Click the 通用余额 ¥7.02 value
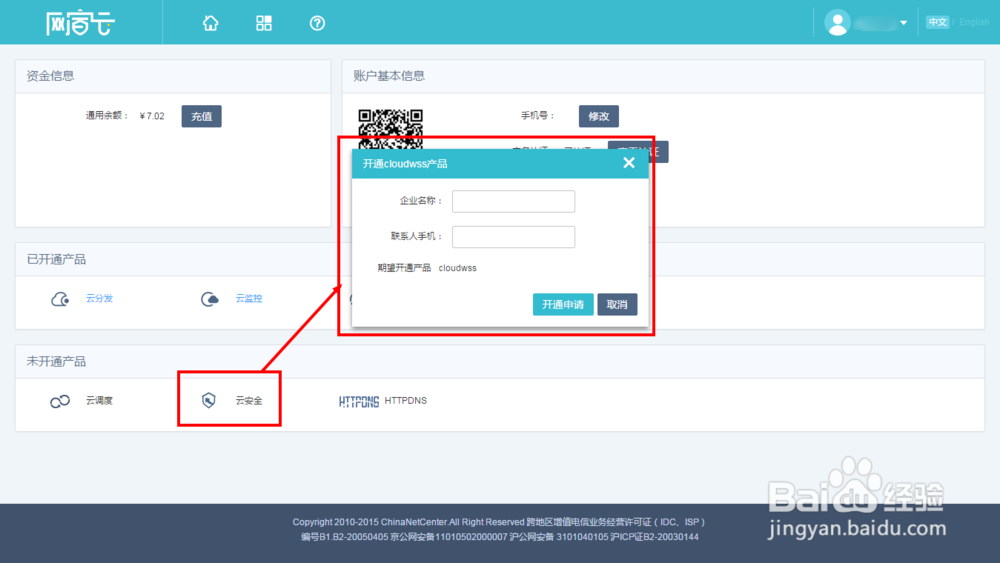The width and height of the screenshot is (1000, 563). 152,116
